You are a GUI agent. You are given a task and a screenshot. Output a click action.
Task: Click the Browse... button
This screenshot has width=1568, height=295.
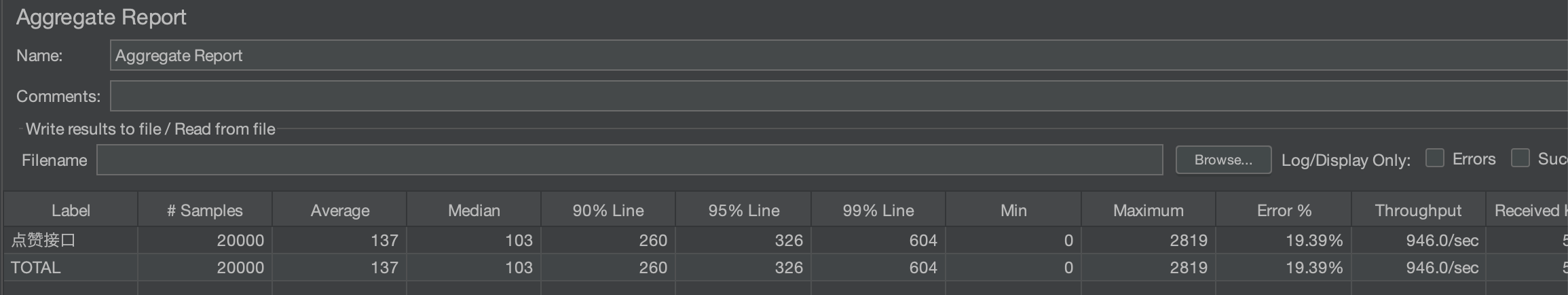pos(1223,160)
